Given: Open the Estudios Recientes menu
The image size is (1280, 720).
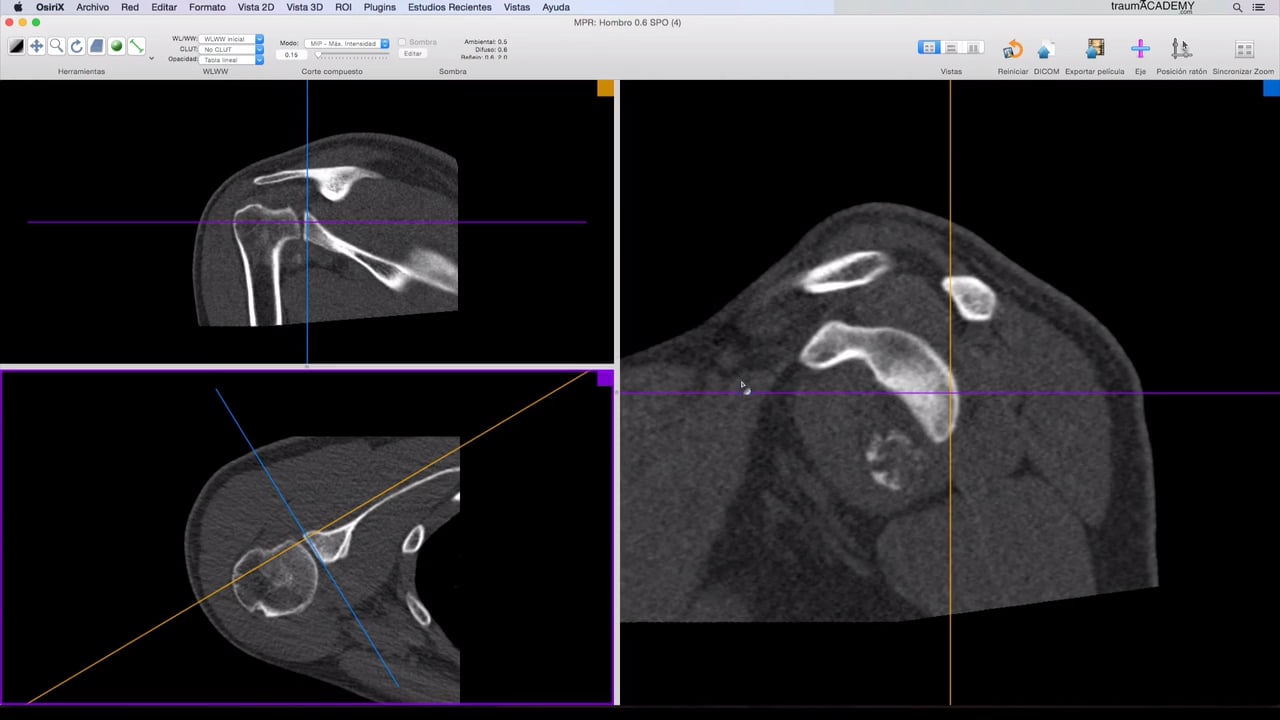Looking at the screenshot, I should click(x=449, y=7).
